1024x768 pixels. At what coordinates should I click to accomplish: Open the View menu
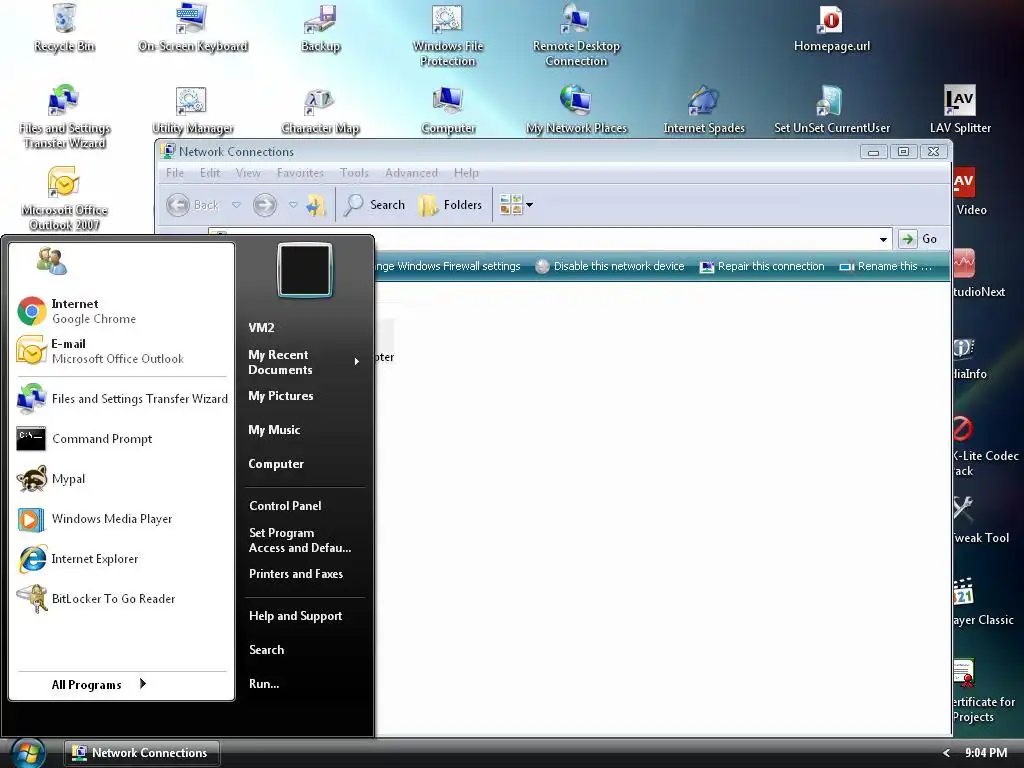coord(248,173)
